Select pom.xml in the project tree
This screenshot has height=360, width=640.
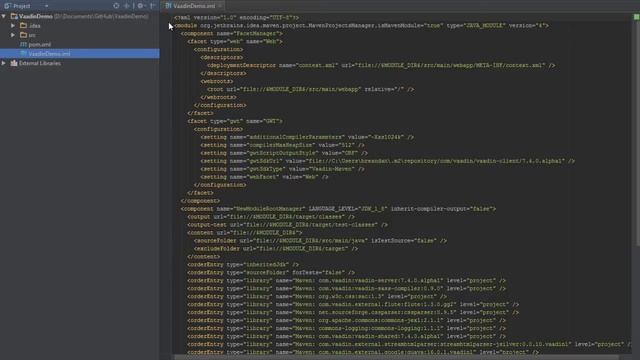click(40, 44)
